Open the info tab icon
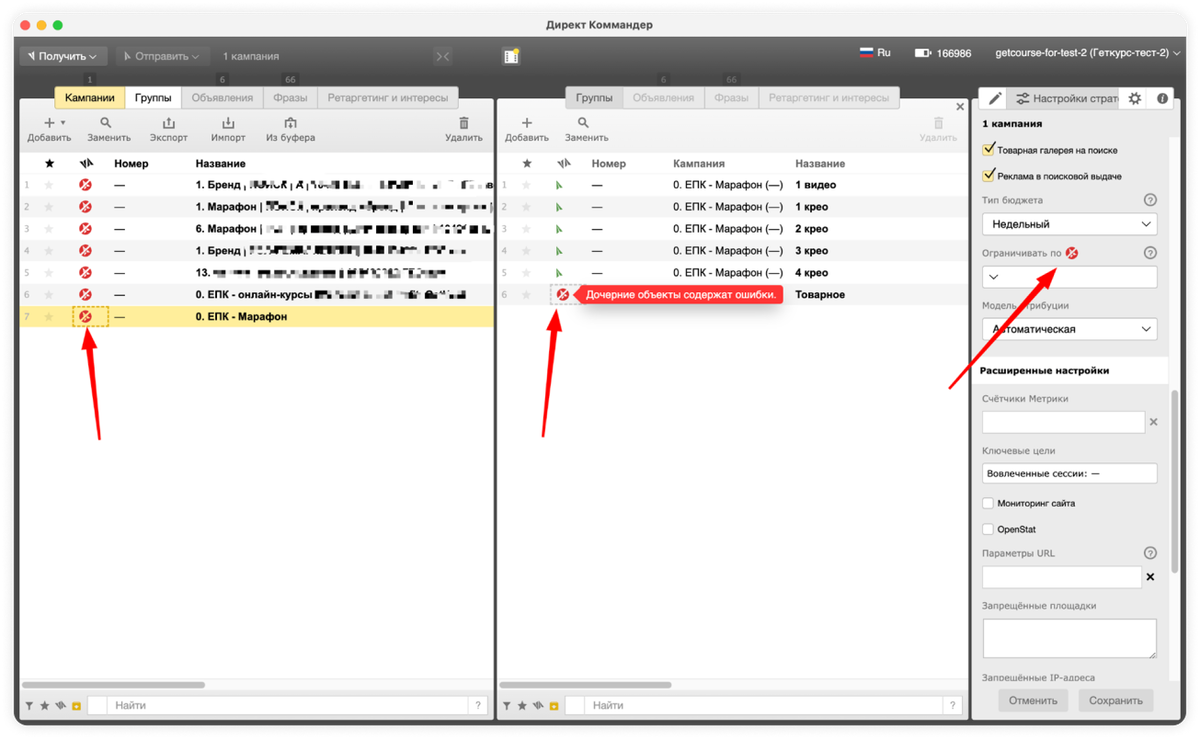The height and width of the screenshot is (740, 1200). pyautogui.click(x=1162, y=98)
